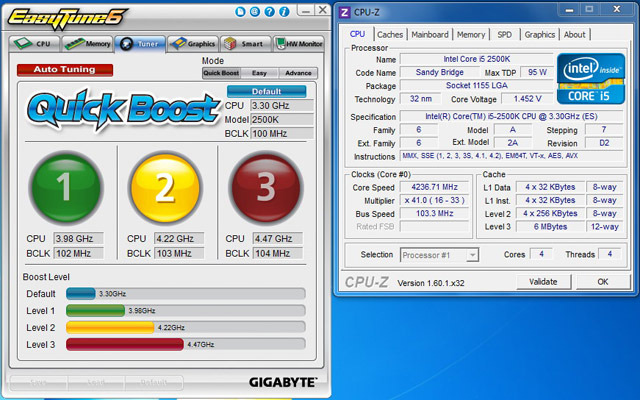Click the document icon in EasyTune6 title bar
The height and width of the screenshot is (400, 640).
coord(240,11)
